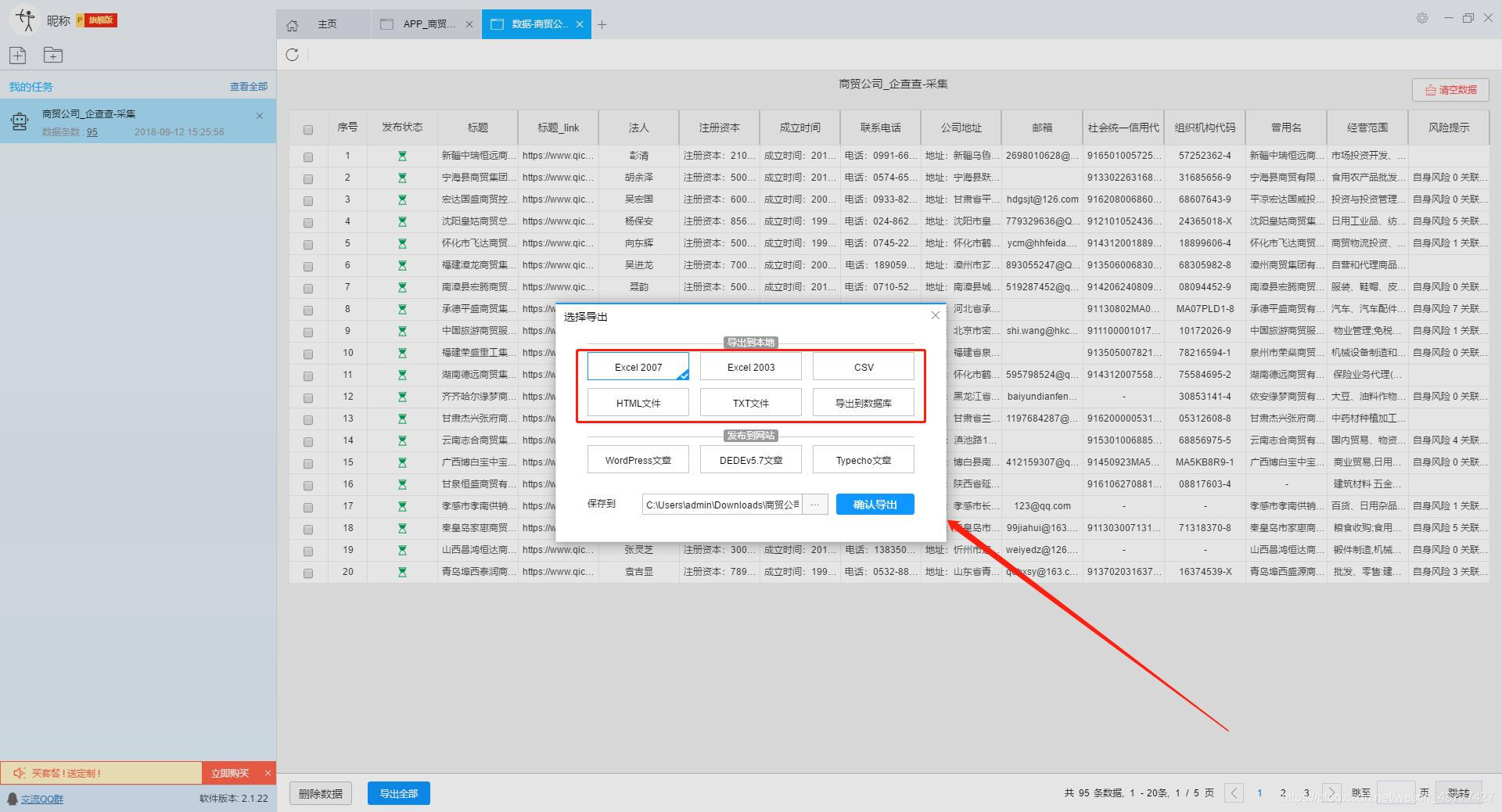Screen dimensions: 1502x812
Task: Choose Excel 2007 export format
Action: [638, 366]
